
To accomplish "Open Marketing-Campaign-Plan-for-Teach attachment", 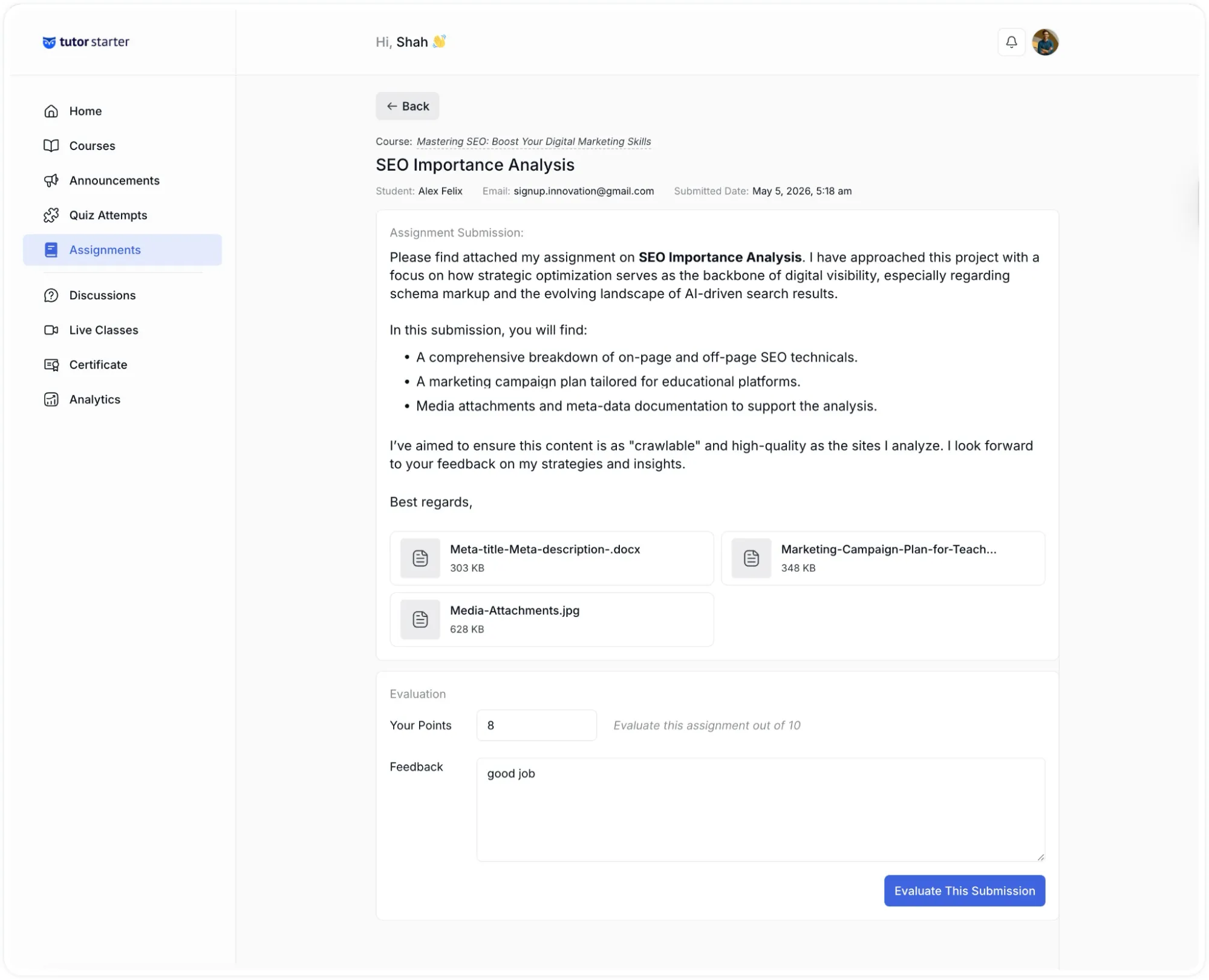I will point(883,558).
